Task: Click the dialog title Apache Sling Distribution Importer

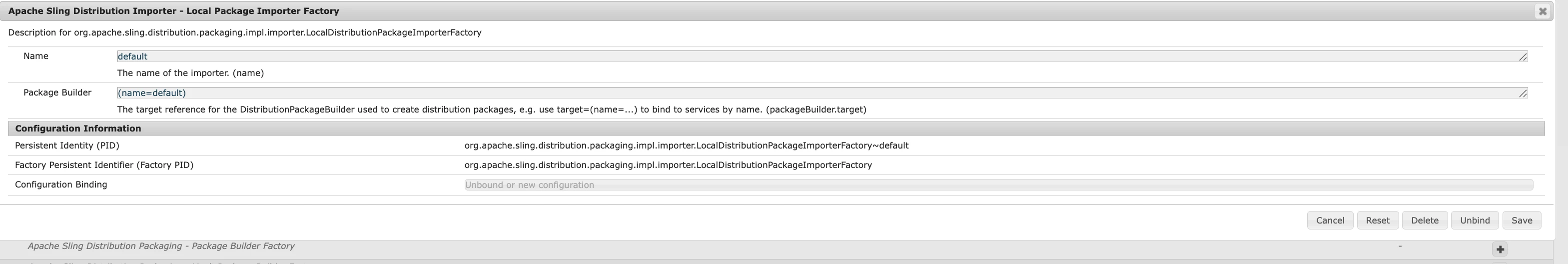Action: click(x=174, y=11)
